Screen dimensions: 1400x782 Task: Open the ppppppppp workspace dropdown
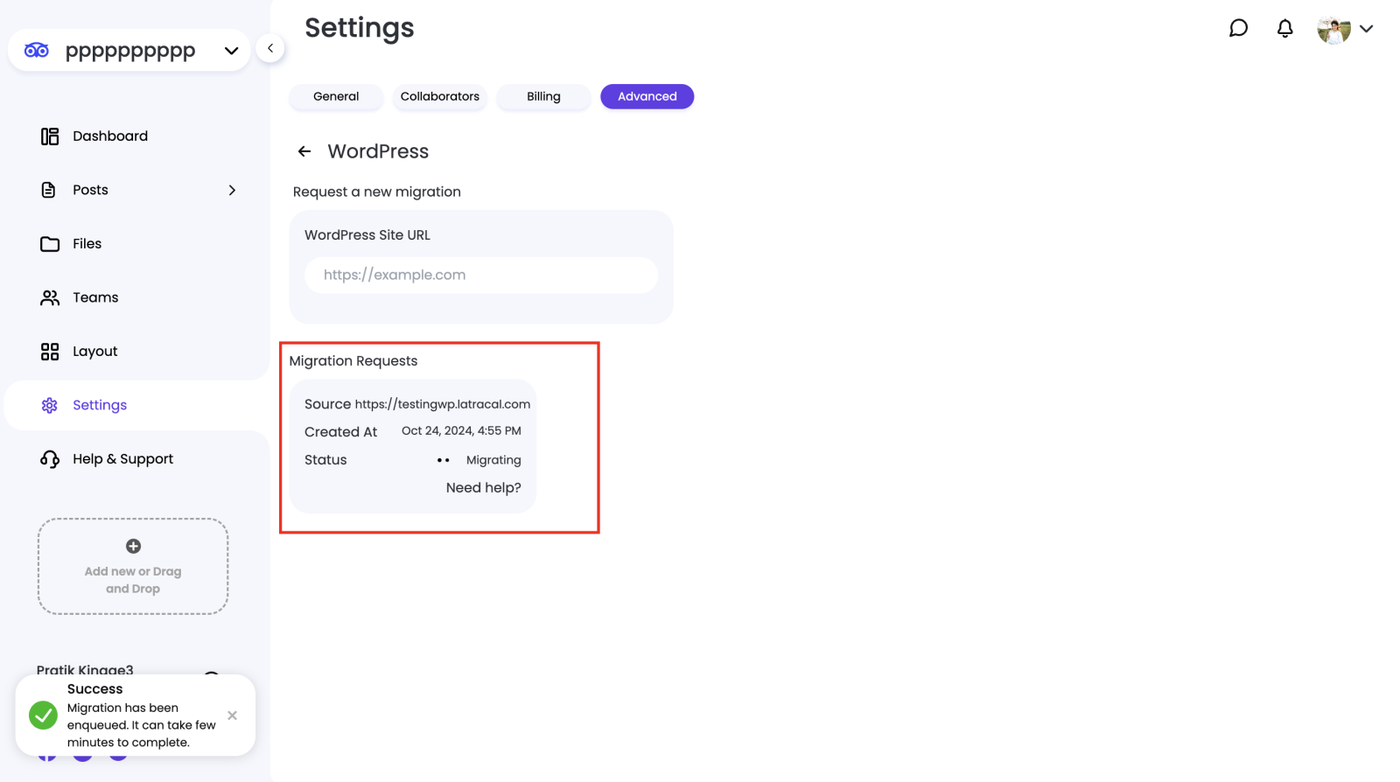point(231,51)
